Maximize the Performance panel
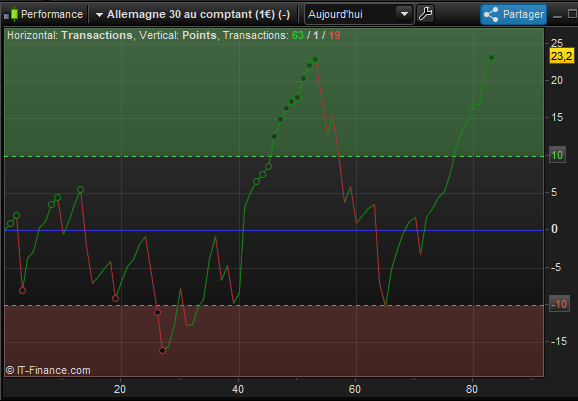The height and width of the screenshot is (401, 578). pos(572,14)
